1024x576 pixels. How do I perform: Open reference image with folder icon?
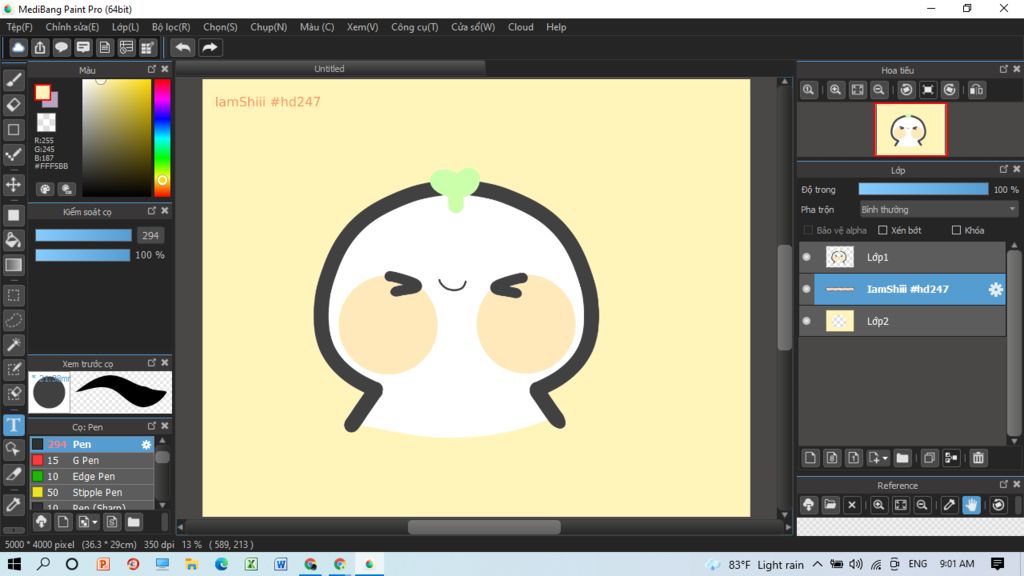(830, 505)
